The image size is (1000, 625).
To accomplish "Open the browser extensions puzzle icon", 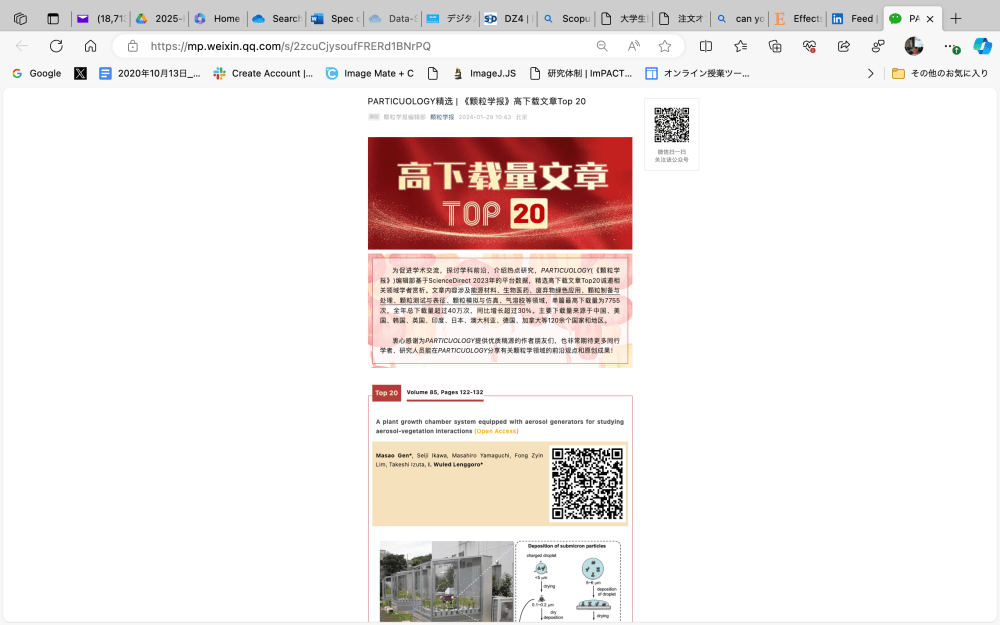I will [775, 47].
